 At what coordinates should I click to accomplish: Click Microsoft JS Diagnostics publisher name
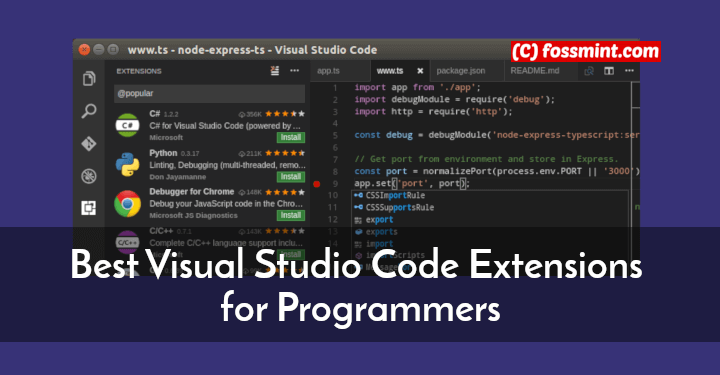click(x=193, y=215)
